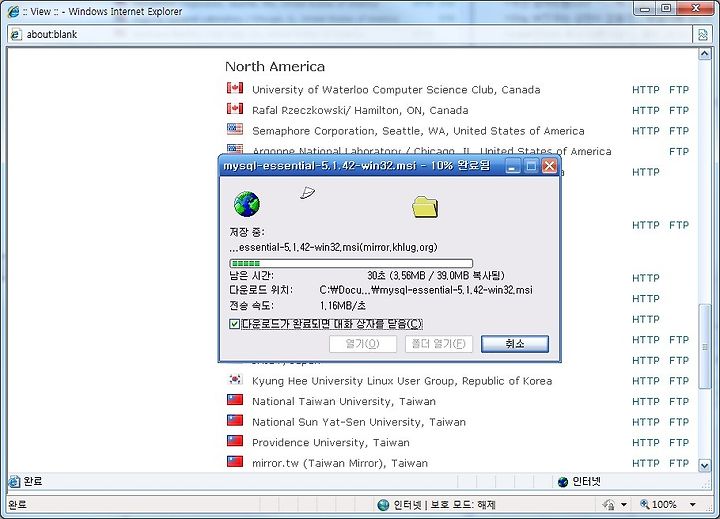Click the disabled 열기(O) button

pos(363,344)
